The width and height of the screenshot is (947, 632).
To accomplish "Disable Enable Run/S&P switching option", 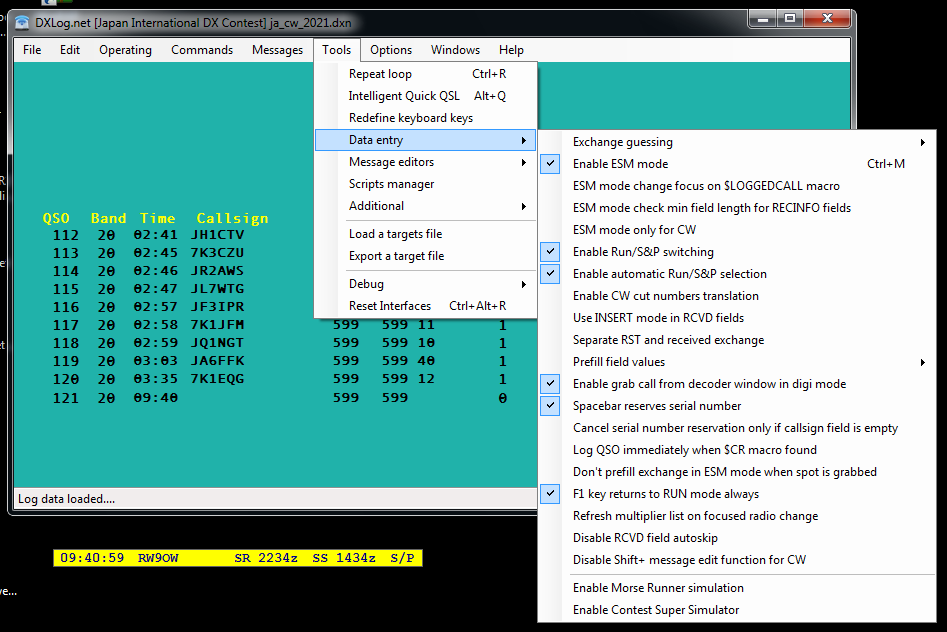I will (643, 252).
